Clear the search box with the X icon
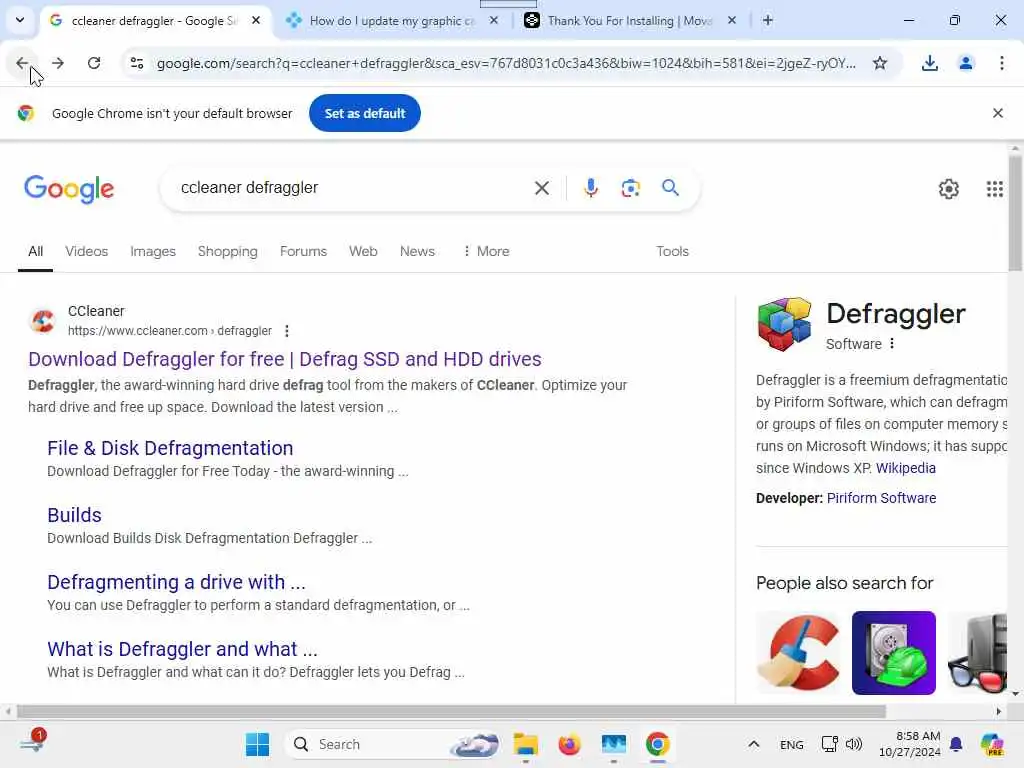 [541, 188]
